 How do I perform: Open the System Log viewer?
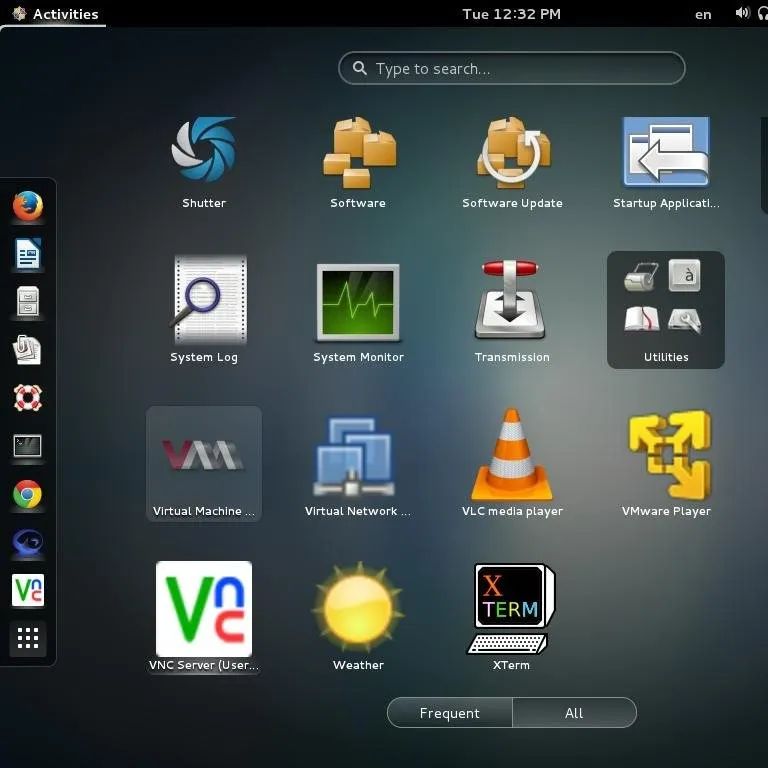click(204, 310)
